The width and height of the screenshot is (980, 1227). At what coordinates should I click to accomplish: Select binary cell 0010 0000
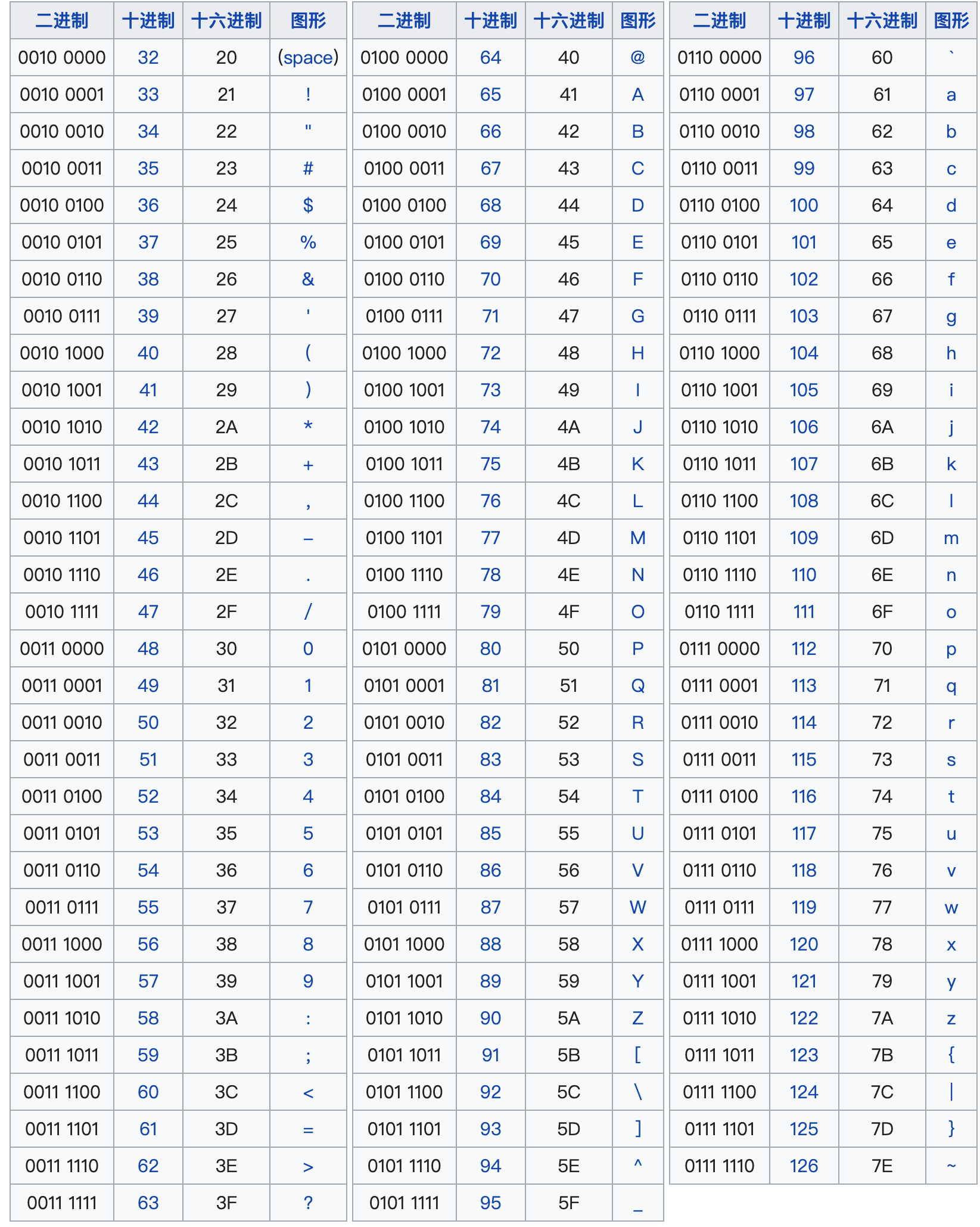[x=62, y=58]
